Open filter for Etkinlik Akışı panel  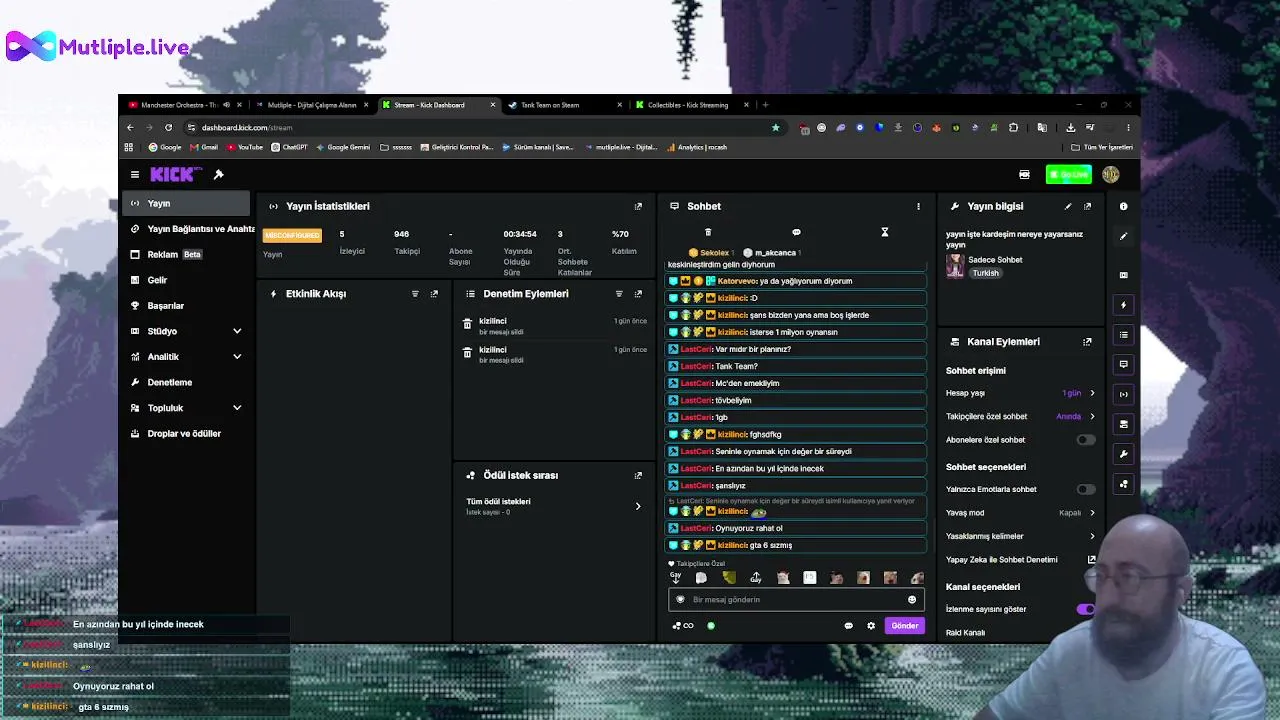415,294
